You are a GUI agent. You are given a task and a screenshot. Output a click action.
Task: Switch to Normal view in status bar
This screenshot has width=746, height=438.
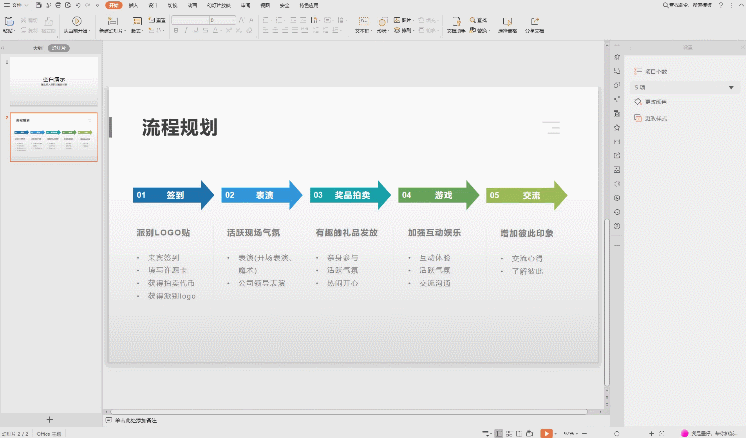tap(499, 433)
